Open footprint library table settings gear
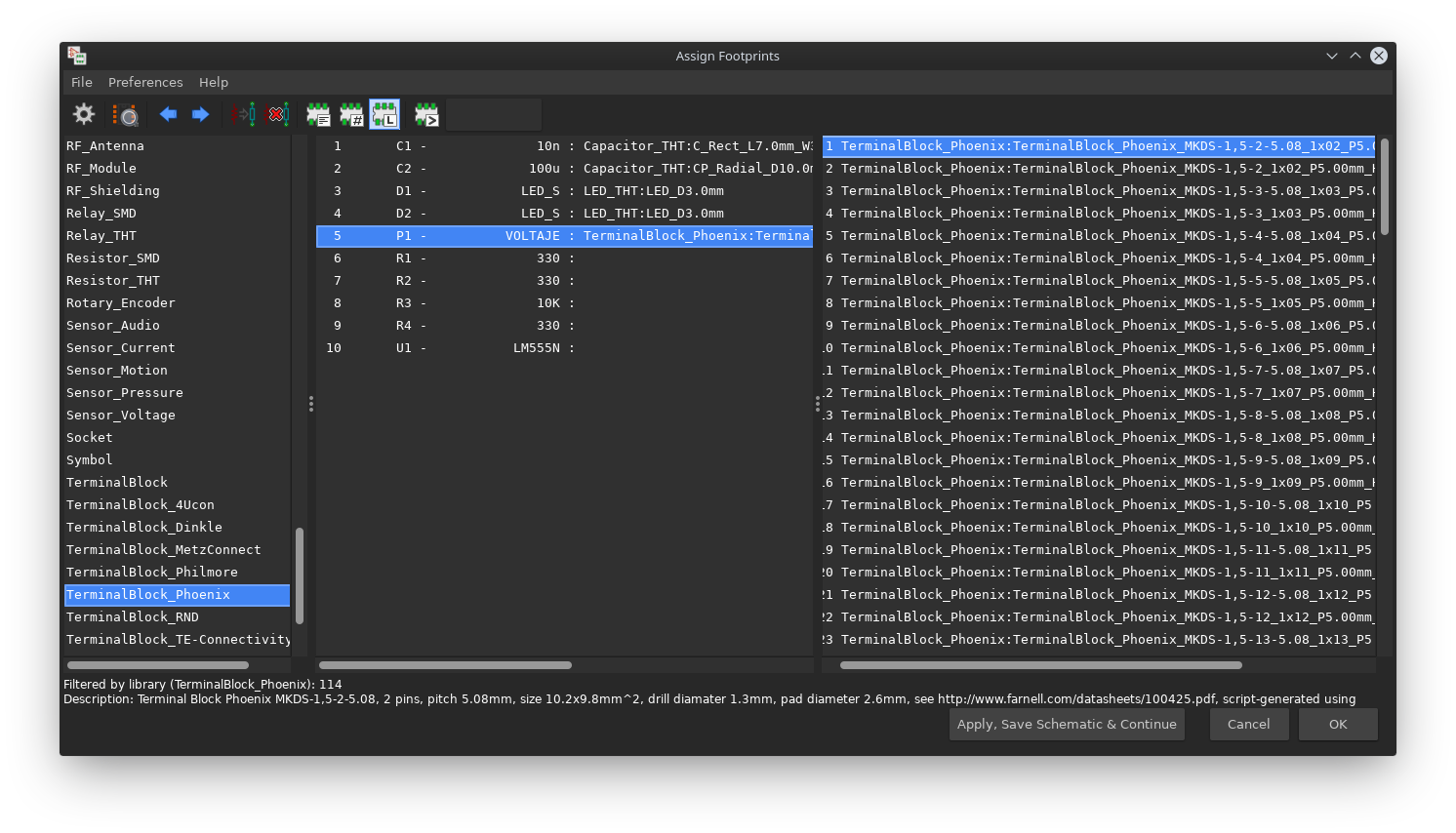The width and height of the screenshot is (1456, 833). tap(84, 114)
